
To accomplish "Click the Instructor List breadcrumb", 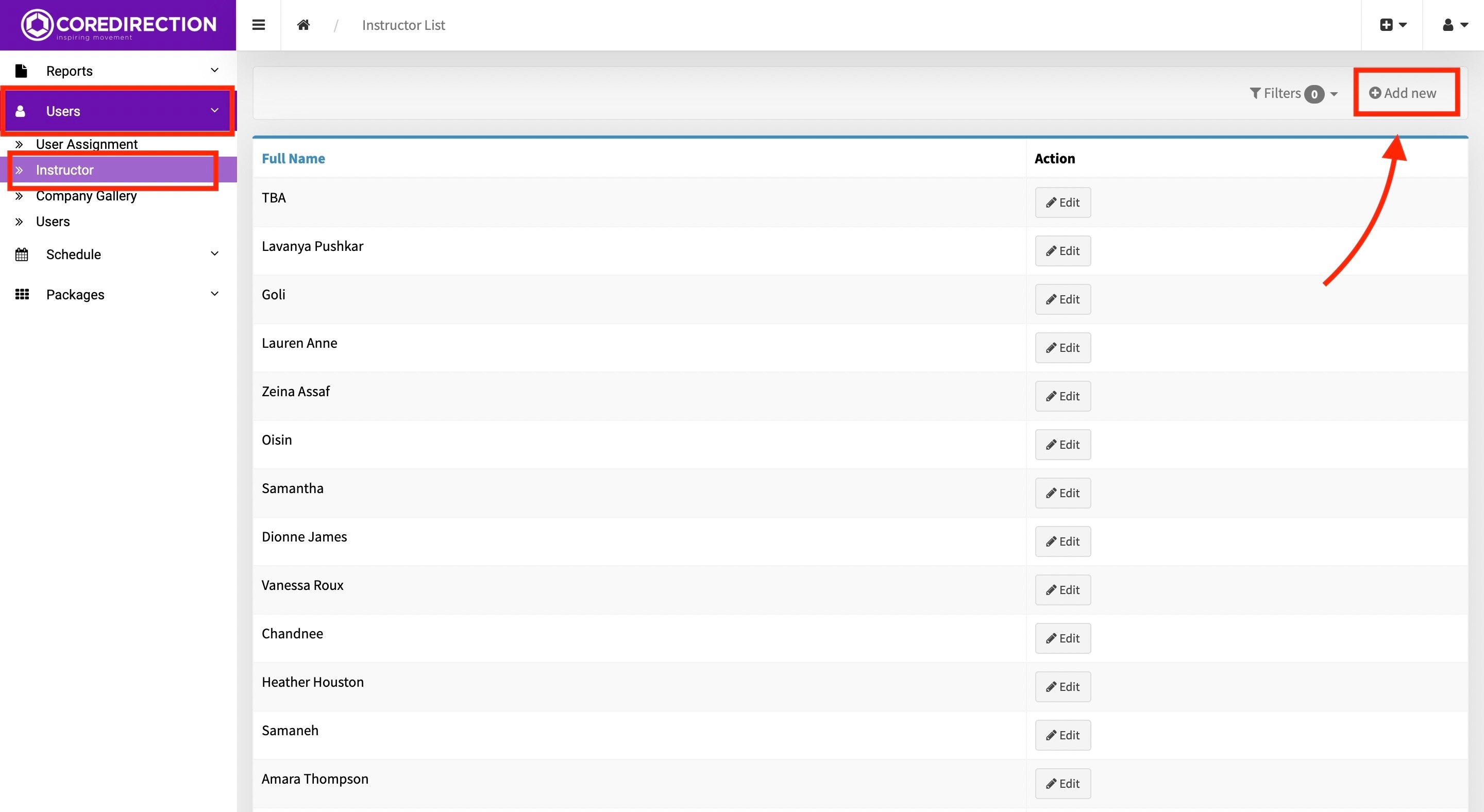I will [403, 25].
